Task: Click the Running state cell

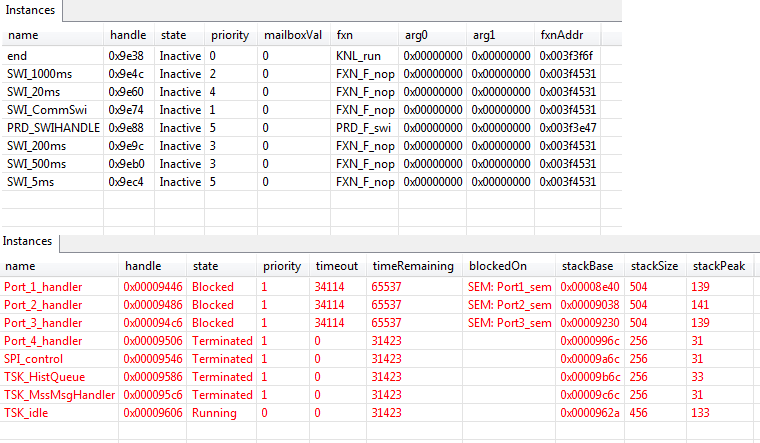Action: click(x=213, y=413)
